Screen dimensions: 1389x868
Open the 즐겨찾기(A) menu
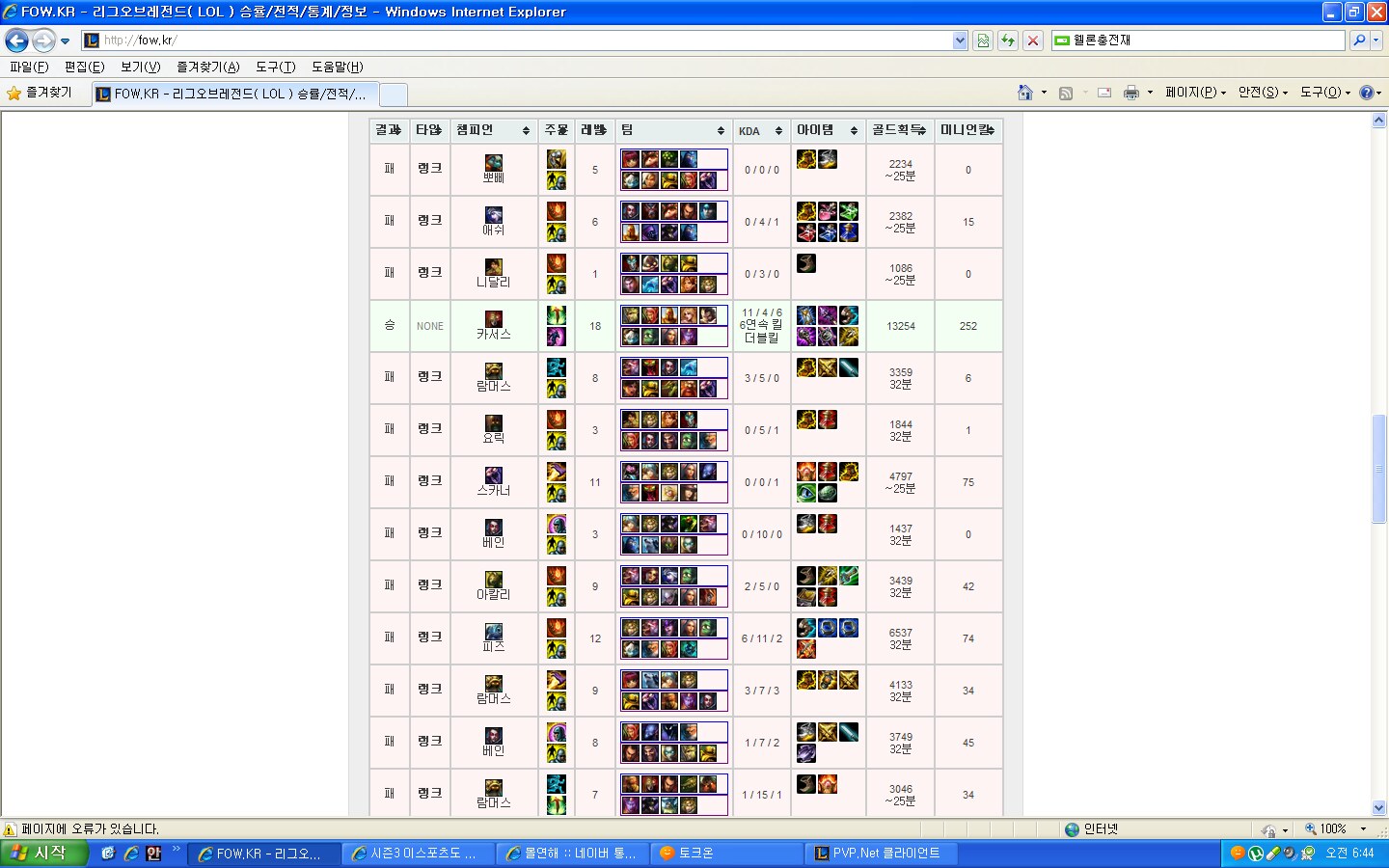(x=208, y=67)
